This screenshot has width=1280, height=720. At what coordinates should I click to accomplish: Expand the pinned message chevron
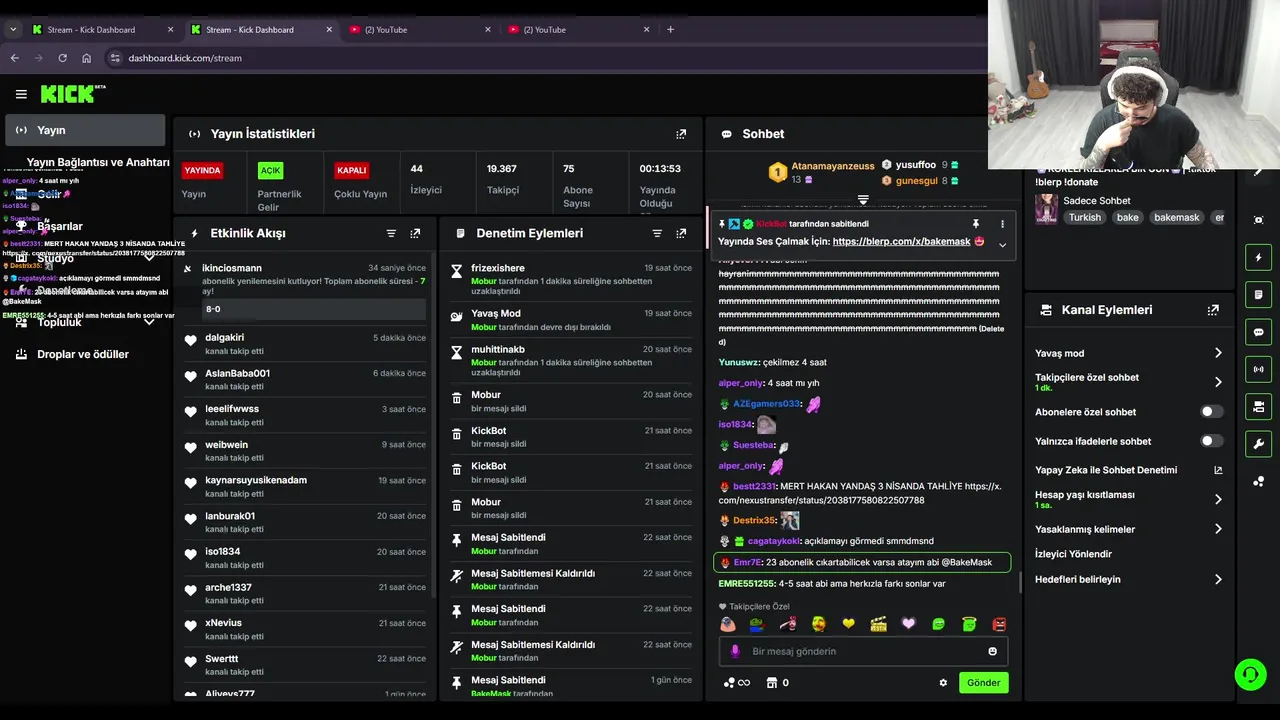[1002, 244]
